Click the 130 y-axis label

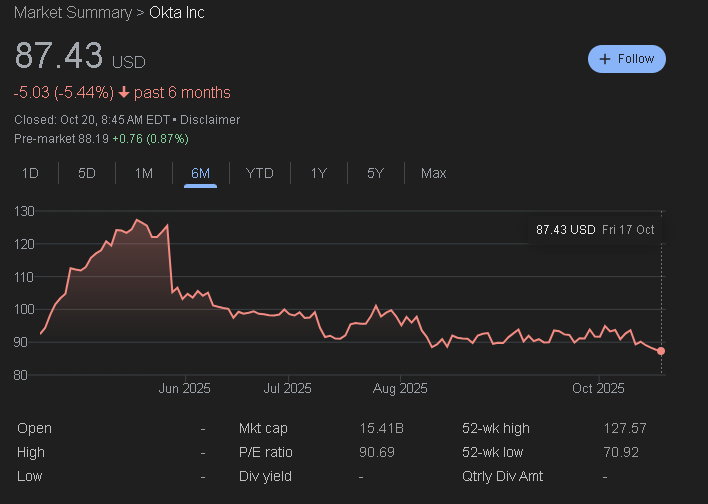click(x=24, y=211)
